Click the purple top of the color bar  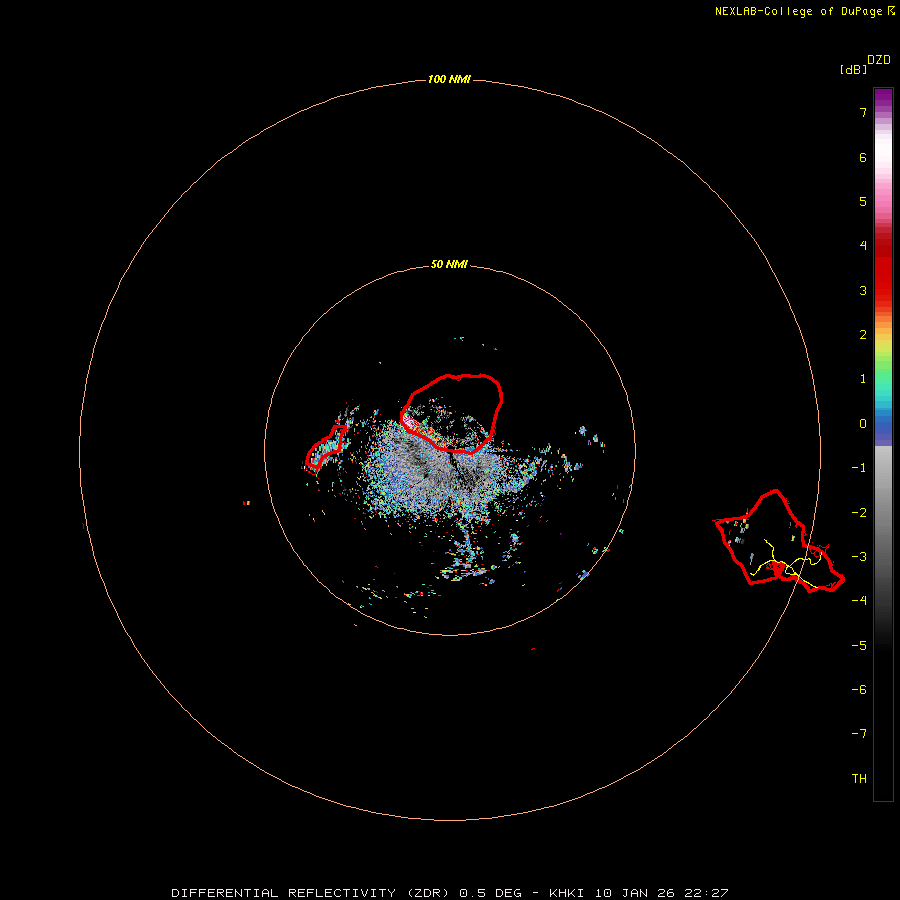pos(883,96)
